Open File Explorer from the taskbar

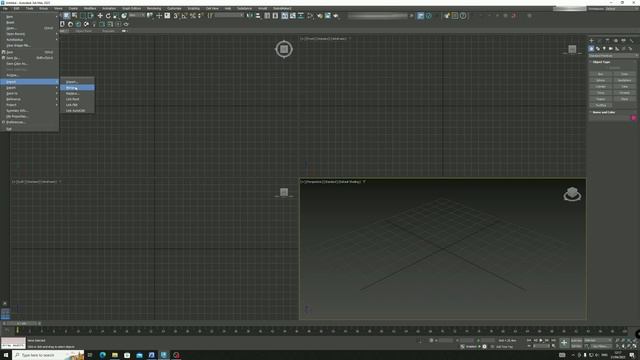115,355
